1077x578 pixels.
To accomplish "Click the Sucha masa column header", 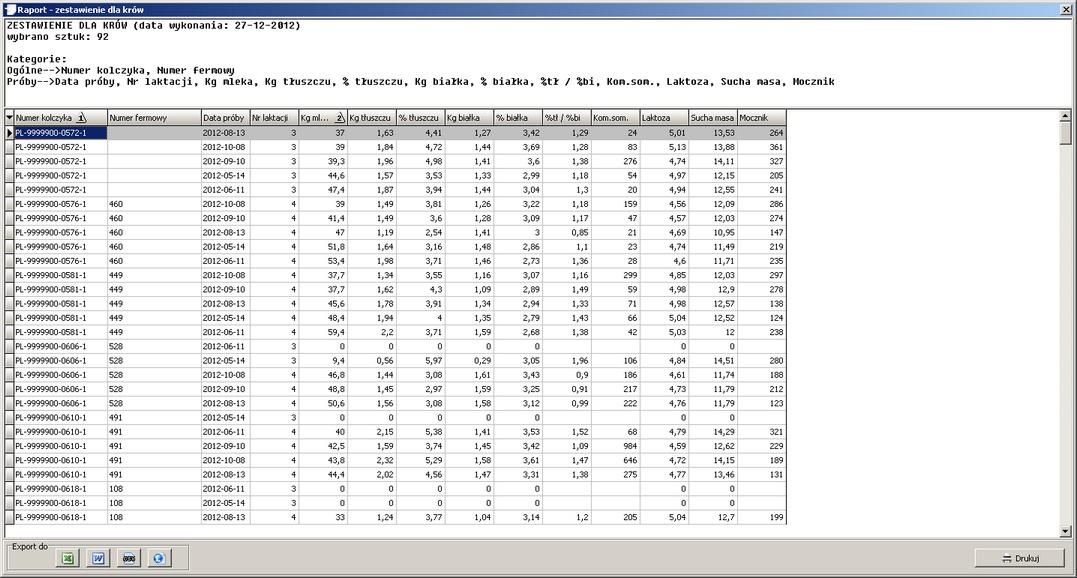I will (711, 118).
